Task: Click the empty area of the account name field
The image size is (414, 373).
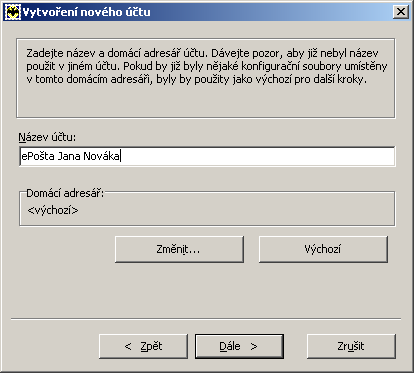Action: point(257,156)
